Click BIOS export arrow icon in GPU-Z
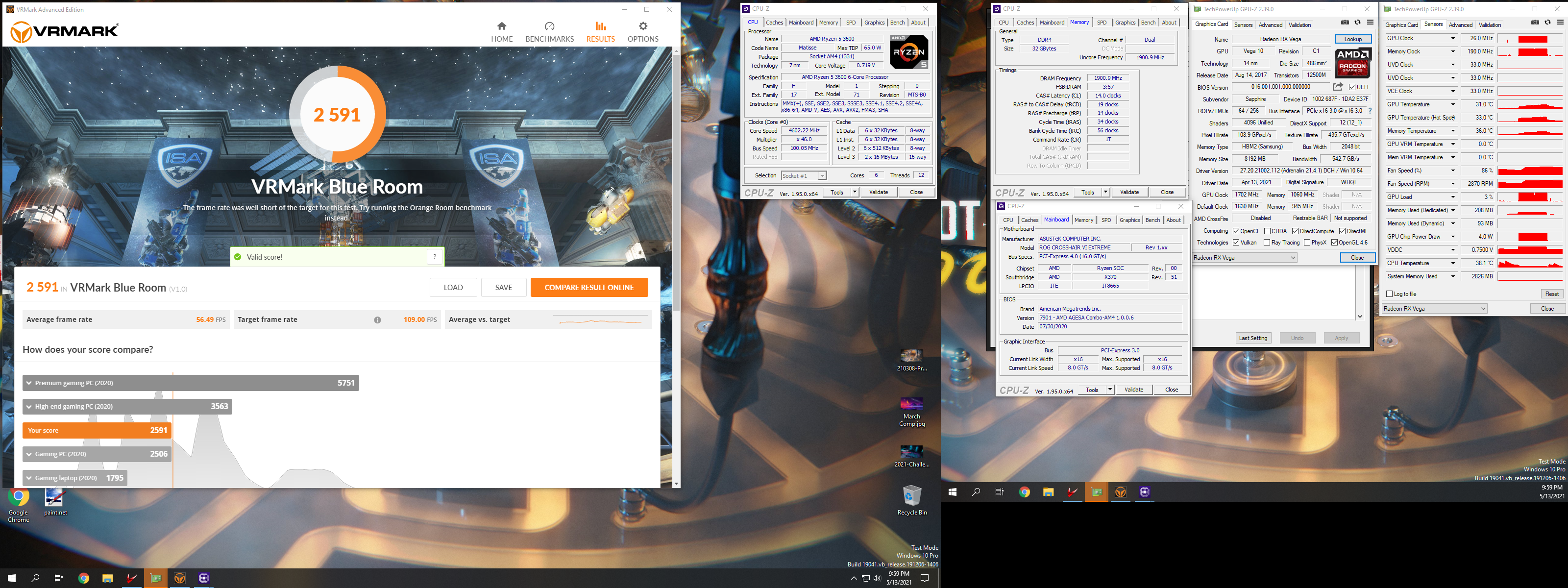Viewport: 1568px width, 588px height. [x=1337, y=87]
